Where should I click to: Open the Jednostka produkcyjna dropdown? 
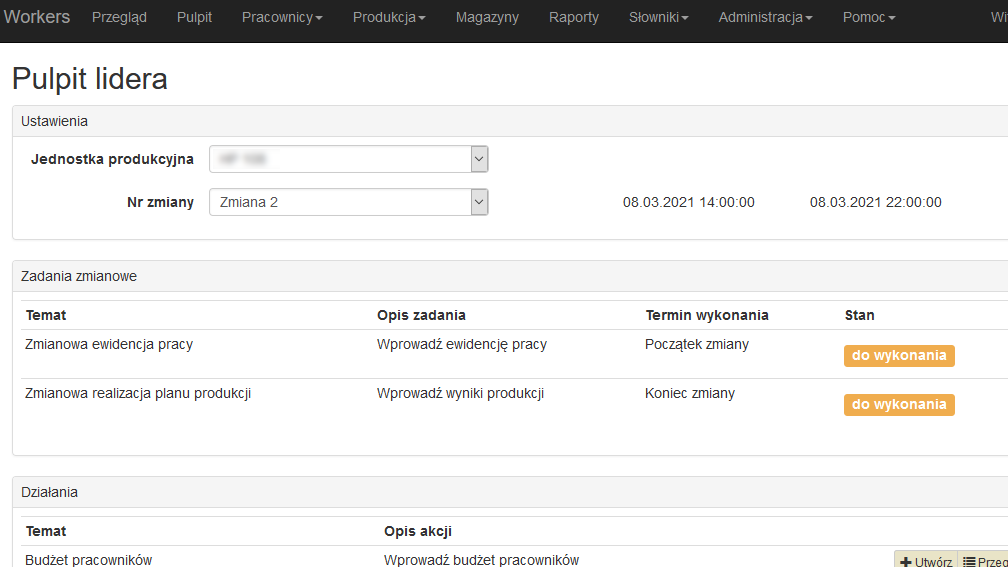[x=348, y=159]
